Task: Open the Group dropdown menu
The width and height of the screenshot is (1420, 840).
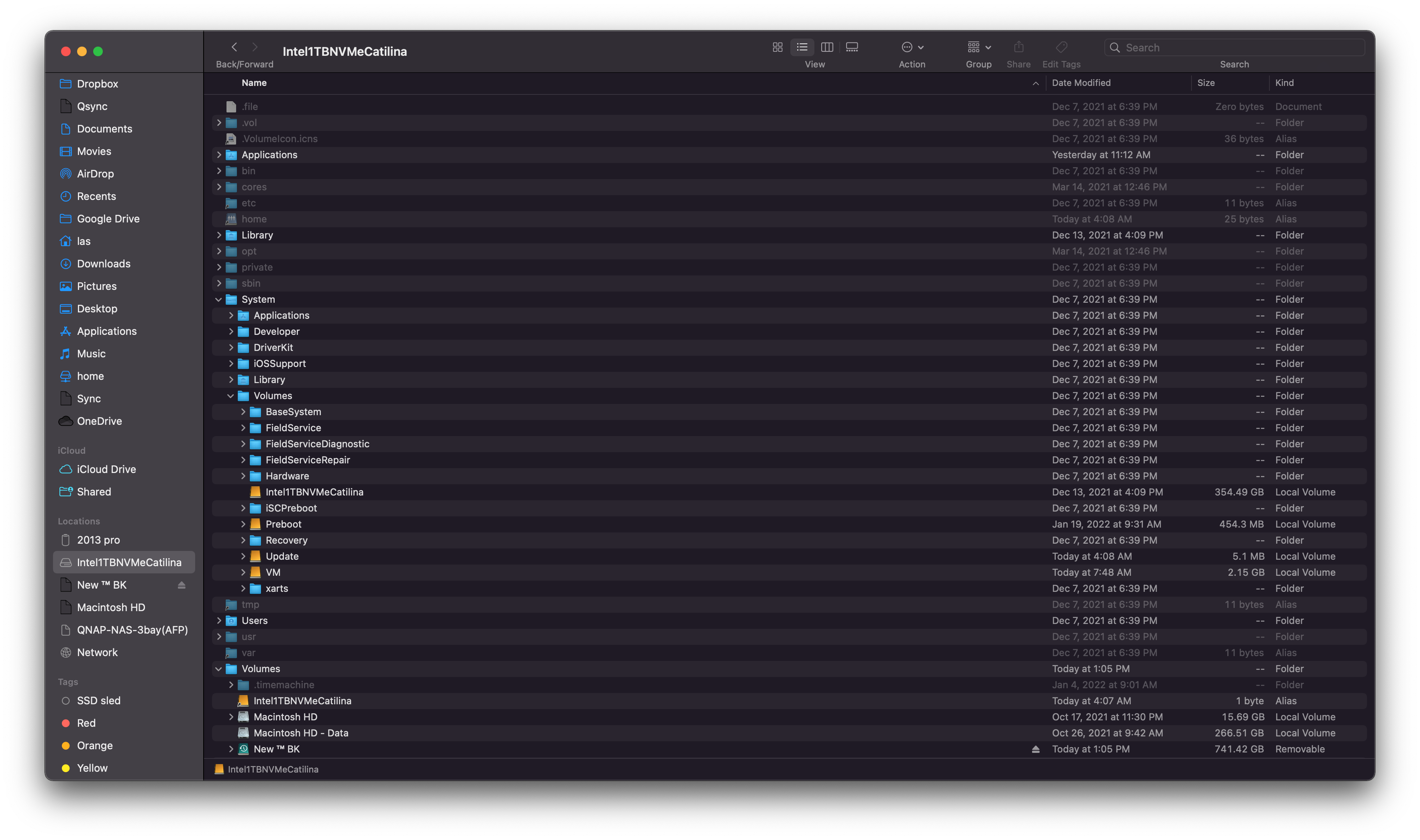Action: (979, 47)
